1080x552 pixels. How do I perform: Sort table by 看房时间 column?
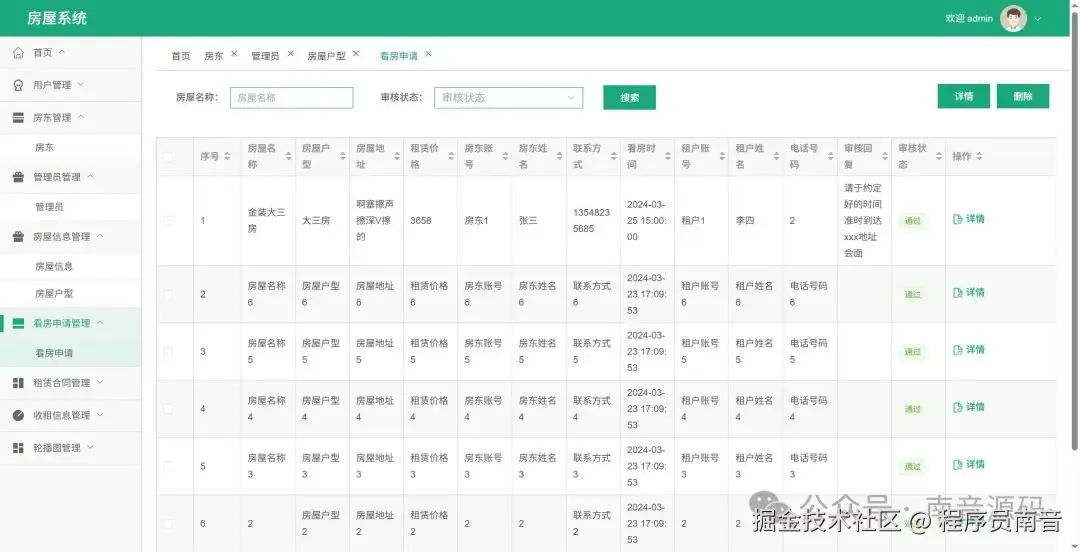(x=667, y=156)
